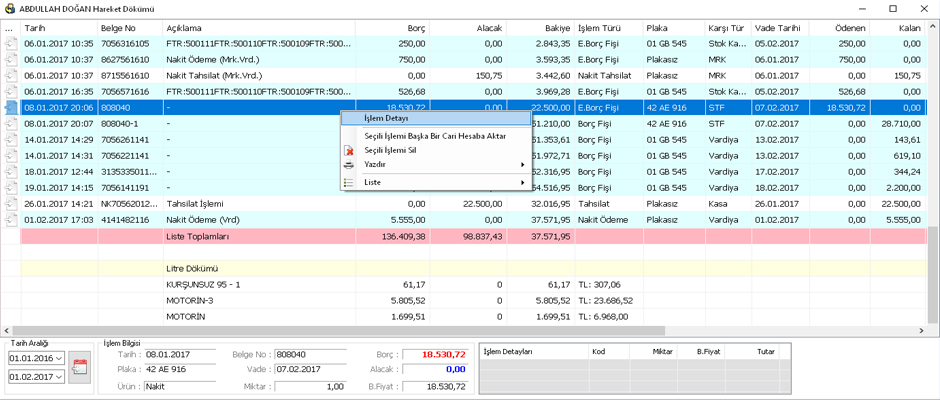This screenshot has height=400, width=940.
Task: Click the horizontal scrollbar thumb
Action: coord(339,330)
